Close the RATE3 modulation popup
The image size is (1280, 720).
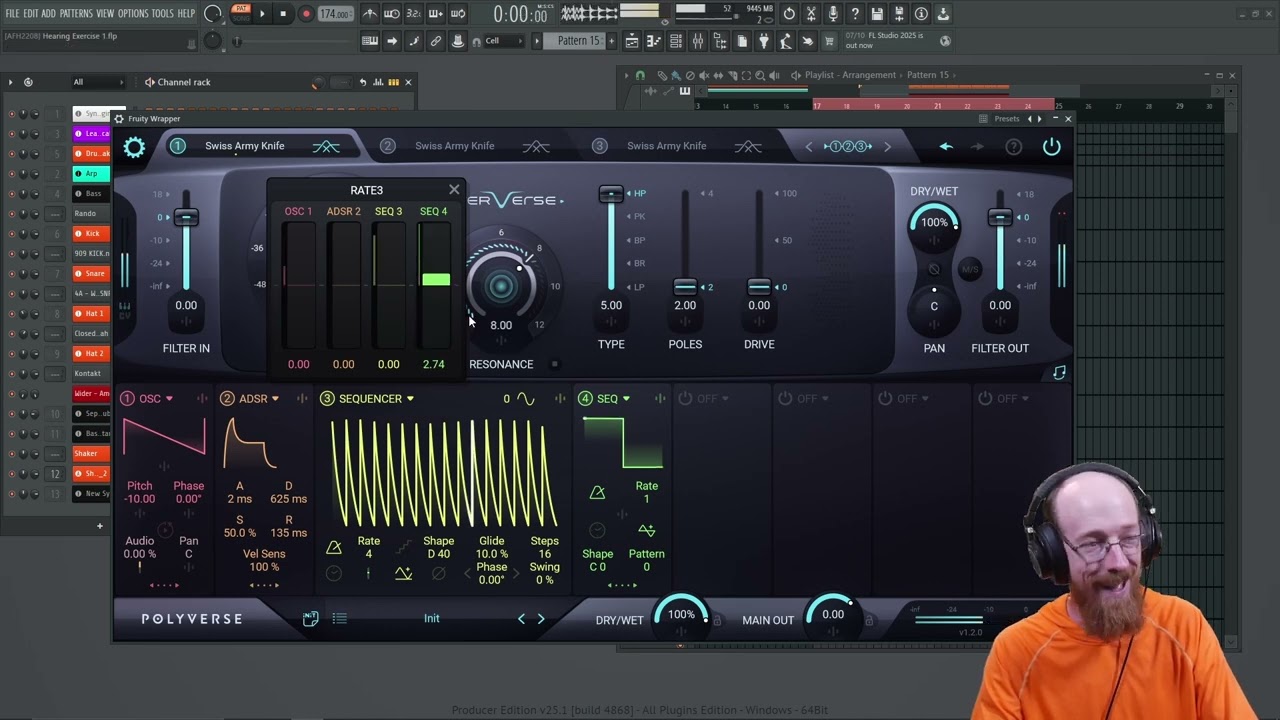(x=454, y=189)
